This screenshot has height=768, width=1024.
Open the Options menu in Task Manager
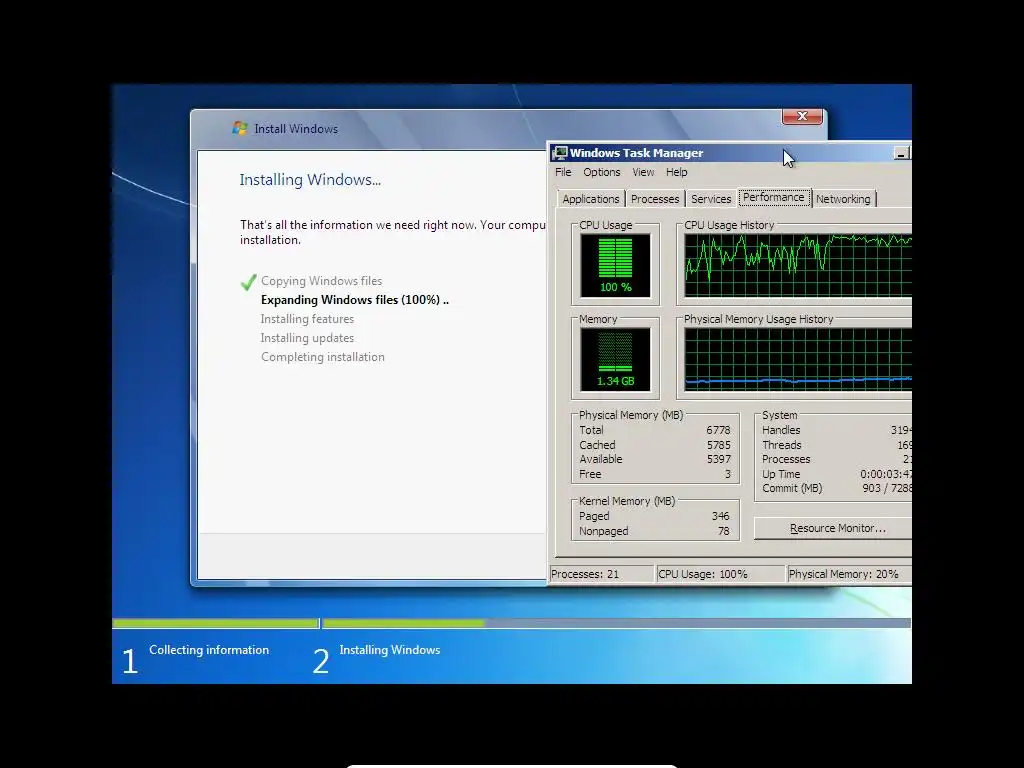point(601,172)
